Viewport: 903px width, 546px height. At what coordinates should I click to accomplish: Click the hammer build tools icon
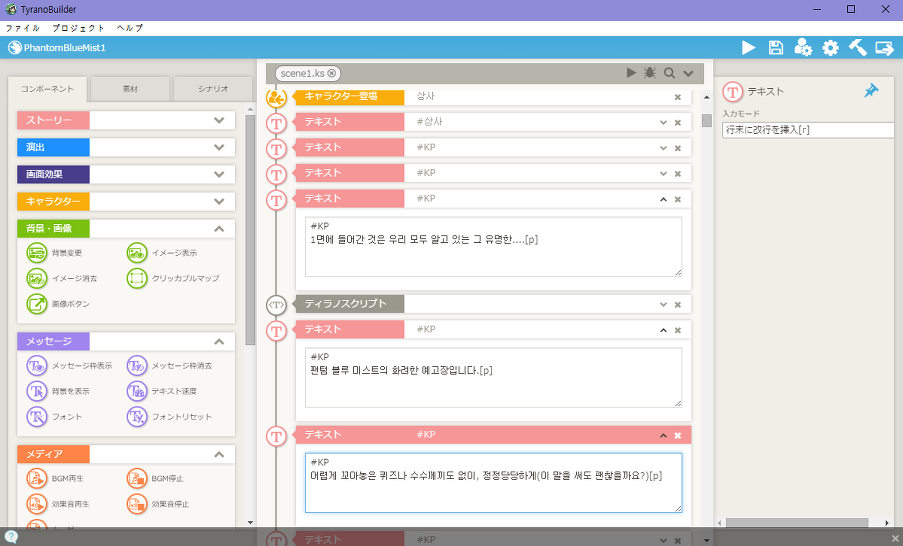point(858,48)
